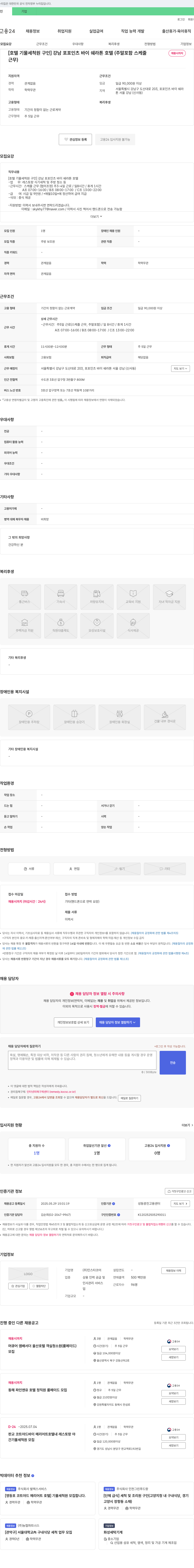Click the heart icon in 관심정보 등록

(66, 139)
